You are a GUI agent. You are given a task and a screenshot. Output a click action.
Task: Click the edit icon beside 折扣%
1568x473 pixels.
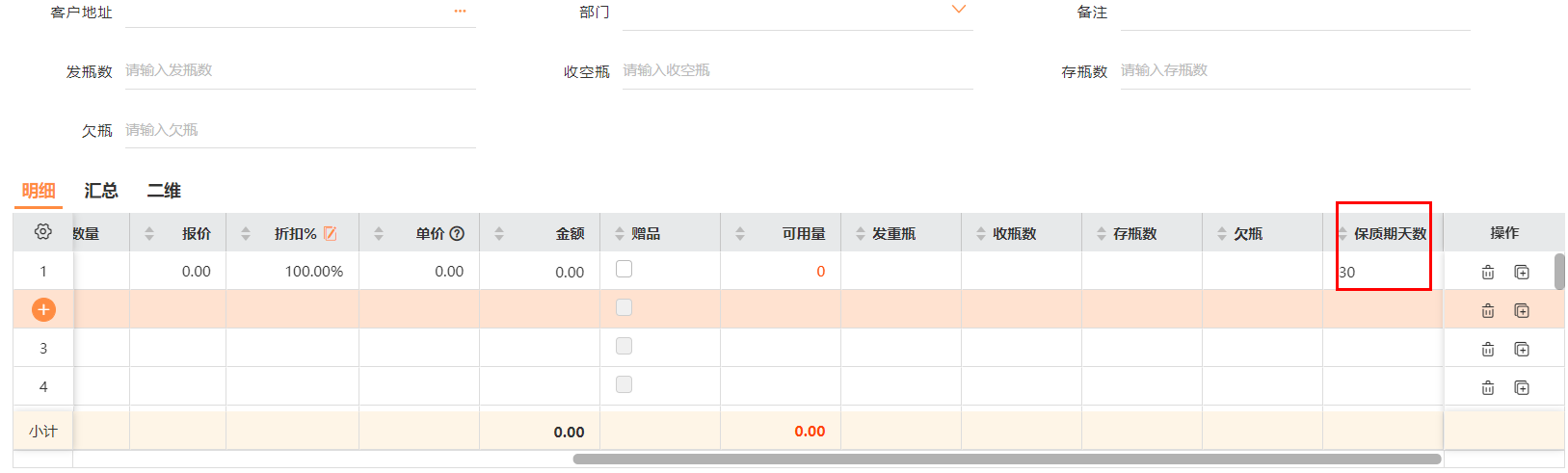[331, 233]
